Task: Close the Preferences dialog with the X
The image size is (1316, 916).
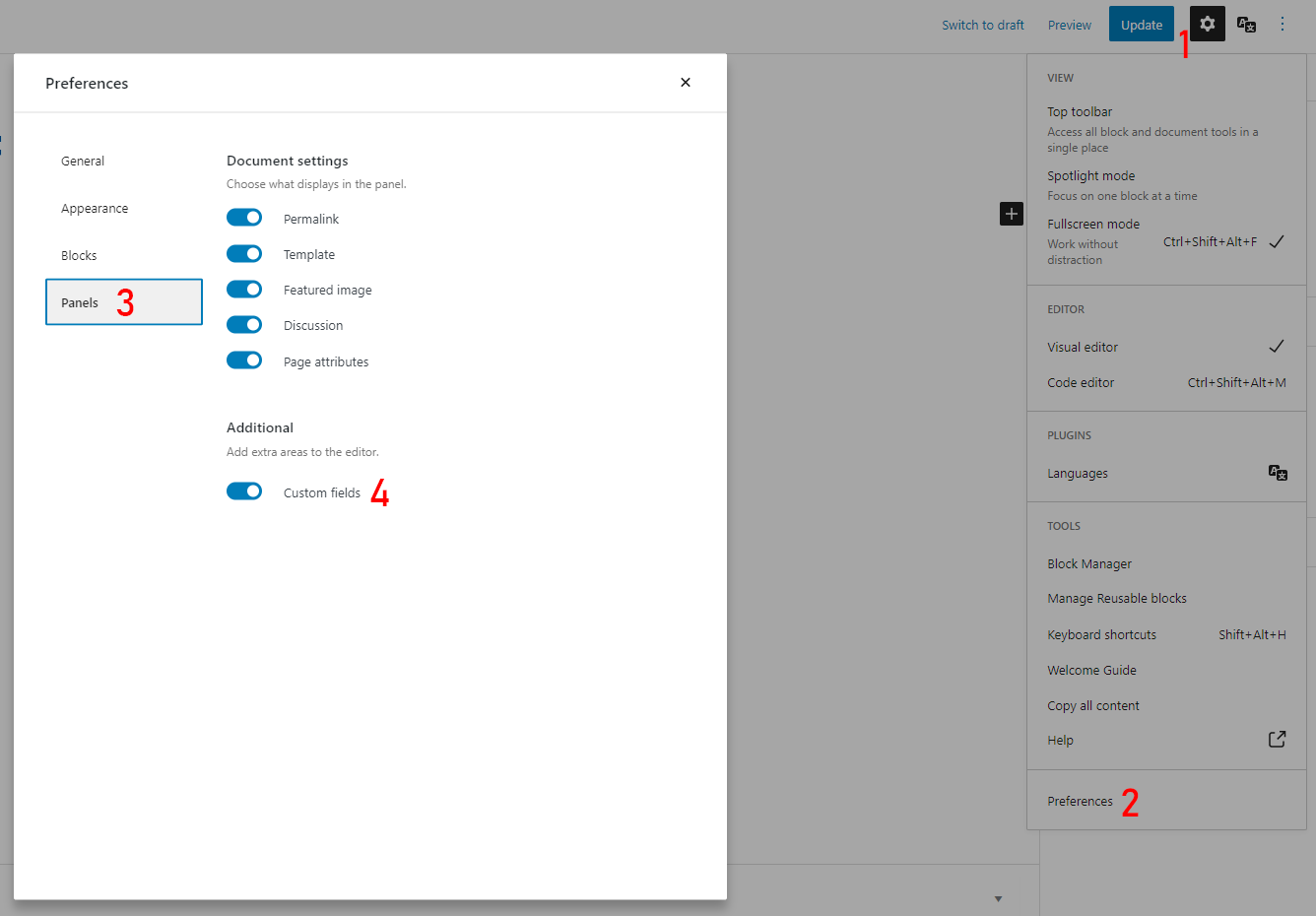Action: coord(686,83)
